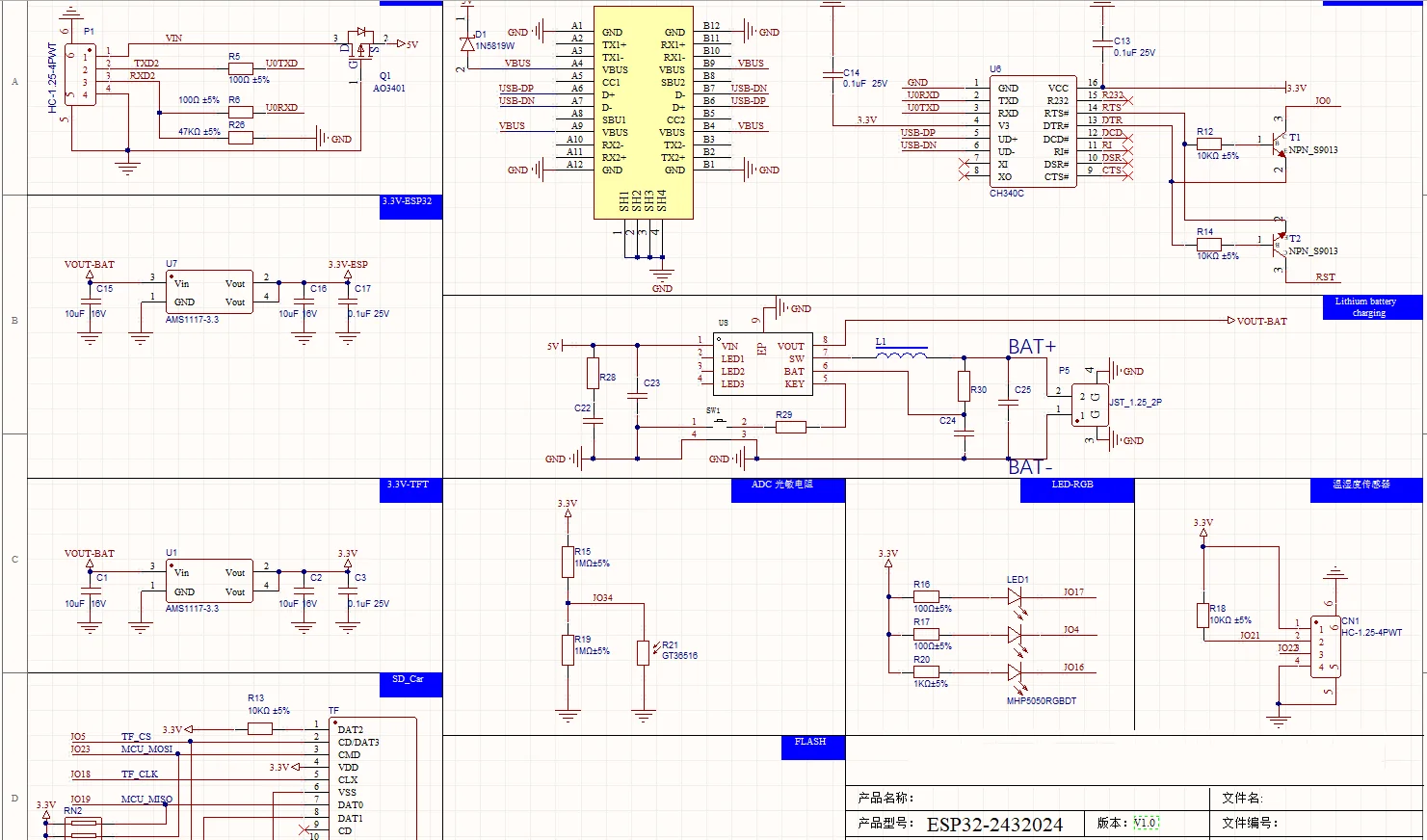This screenshot has width=1427, height=840.
Task: Select the Q1 AO3401 MOSFET
Action: pos(360,46)
